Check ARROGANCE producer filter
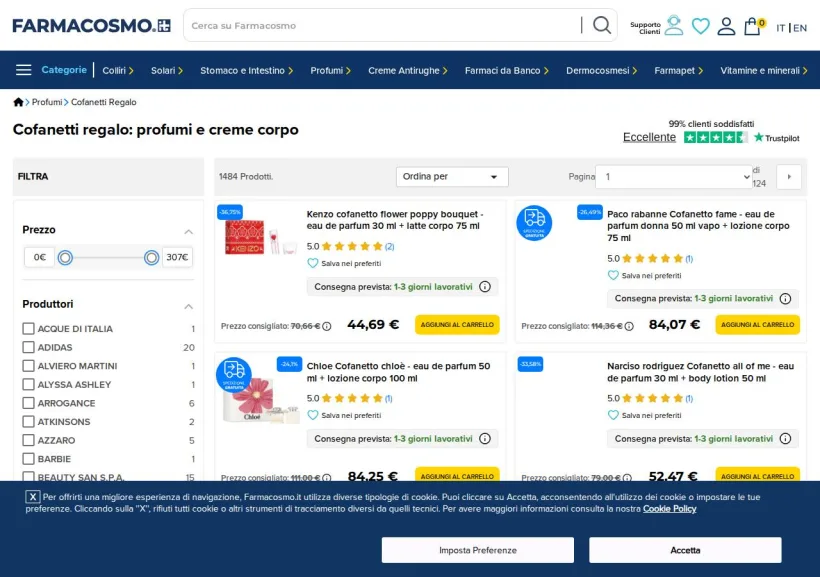Screen dimensions: 820x577 (x=28, y=403)
